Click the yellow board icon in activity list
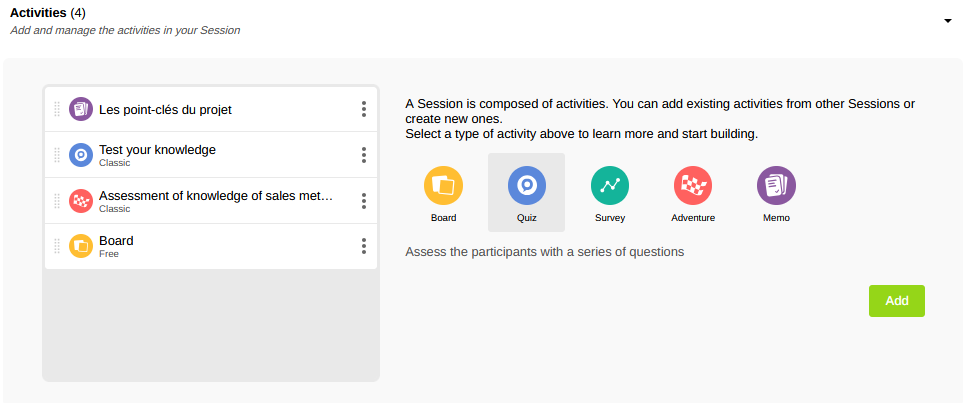This screenshot has height=403, width=965. (x=81, y=246)
